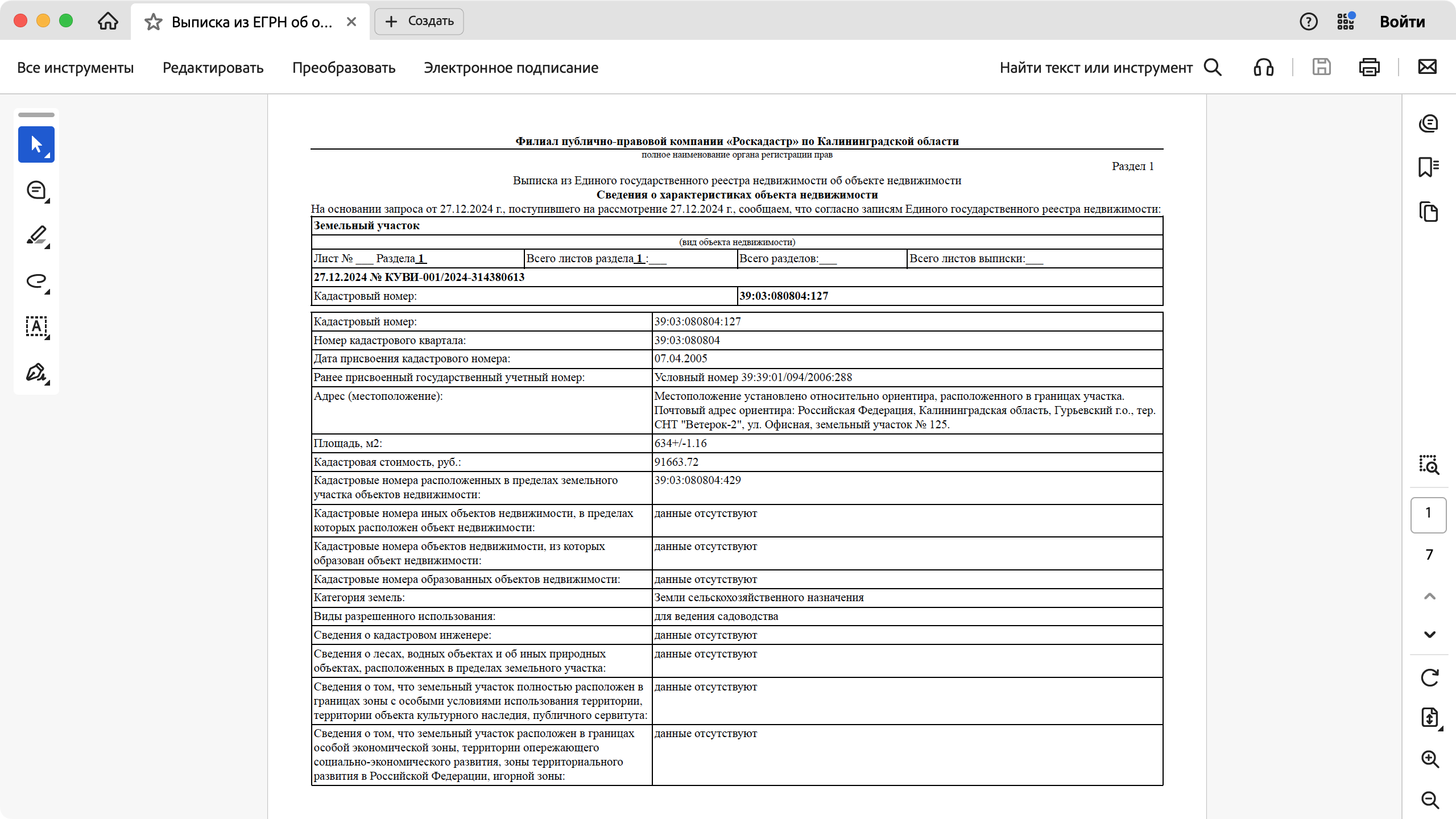Screen dimensions: 1456x819
Task: Click the Раздел 1 label
Action: tap(1133, 166)
